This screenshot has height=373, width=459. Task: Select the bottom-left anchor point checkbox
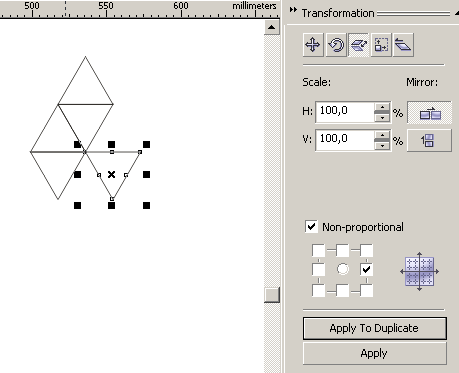click(x=318, y=290)
